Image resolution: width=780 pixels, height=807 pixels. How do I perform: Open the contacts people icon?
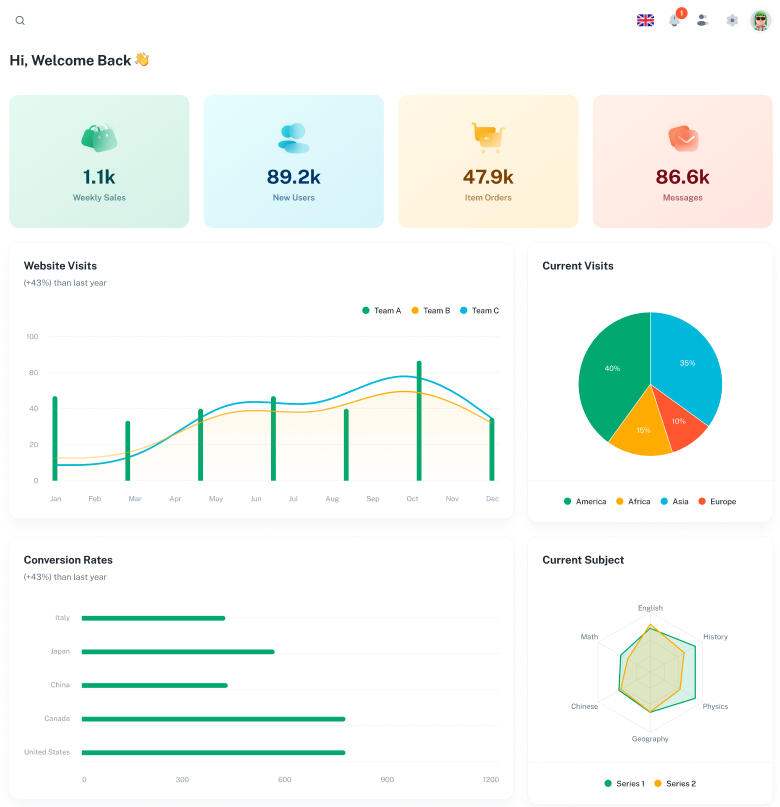pyautogui.click(x=703, y=20)
